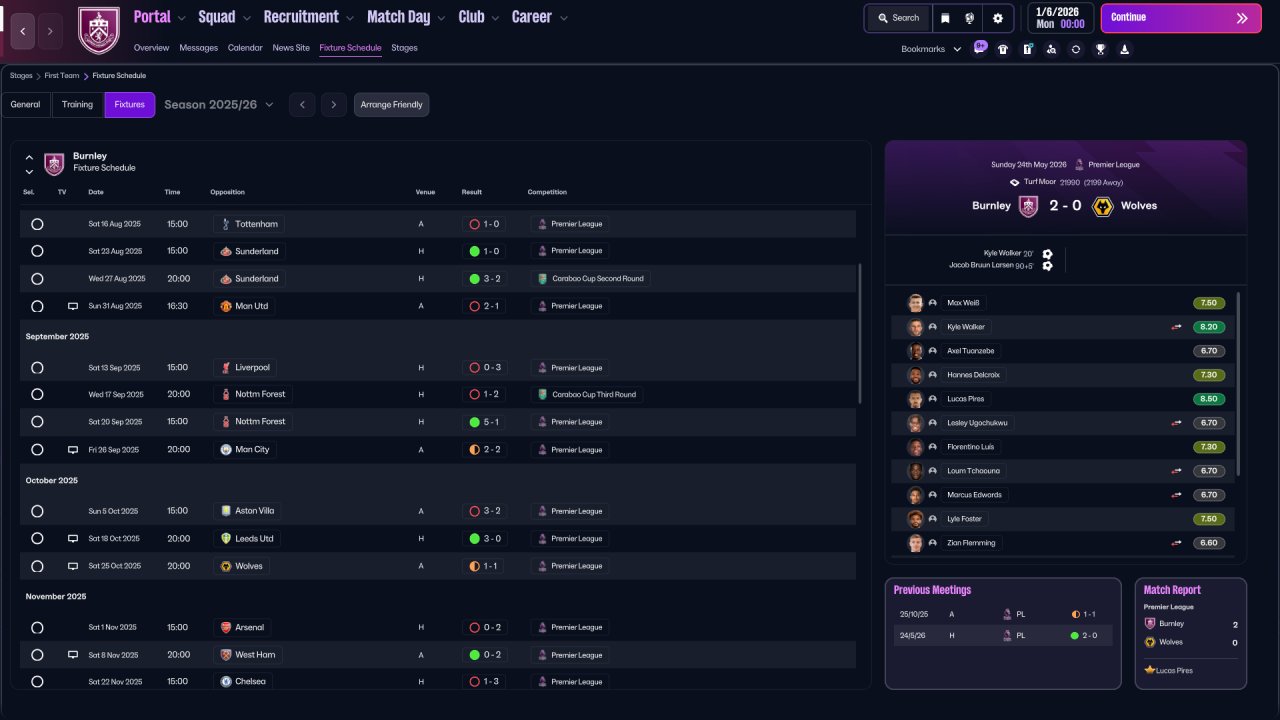Click the Arrange Friendly button
This screenshot has width=1280, height=720.
click(x=391, y=105)
